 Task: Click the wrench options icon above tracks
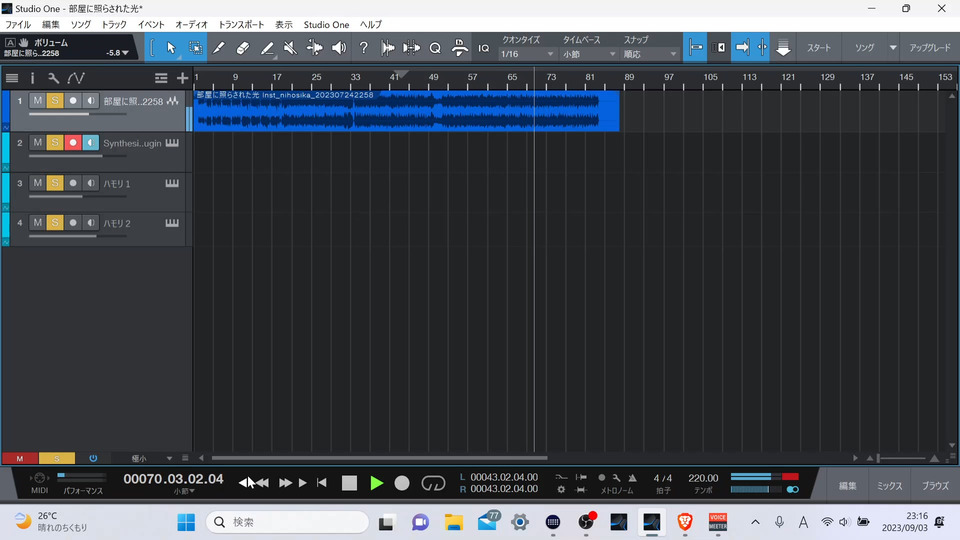point(53,78)
